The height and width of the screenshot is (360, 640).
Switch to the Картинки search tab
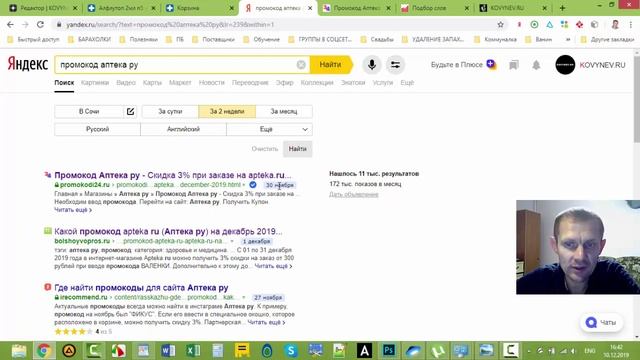click(95, 82)
